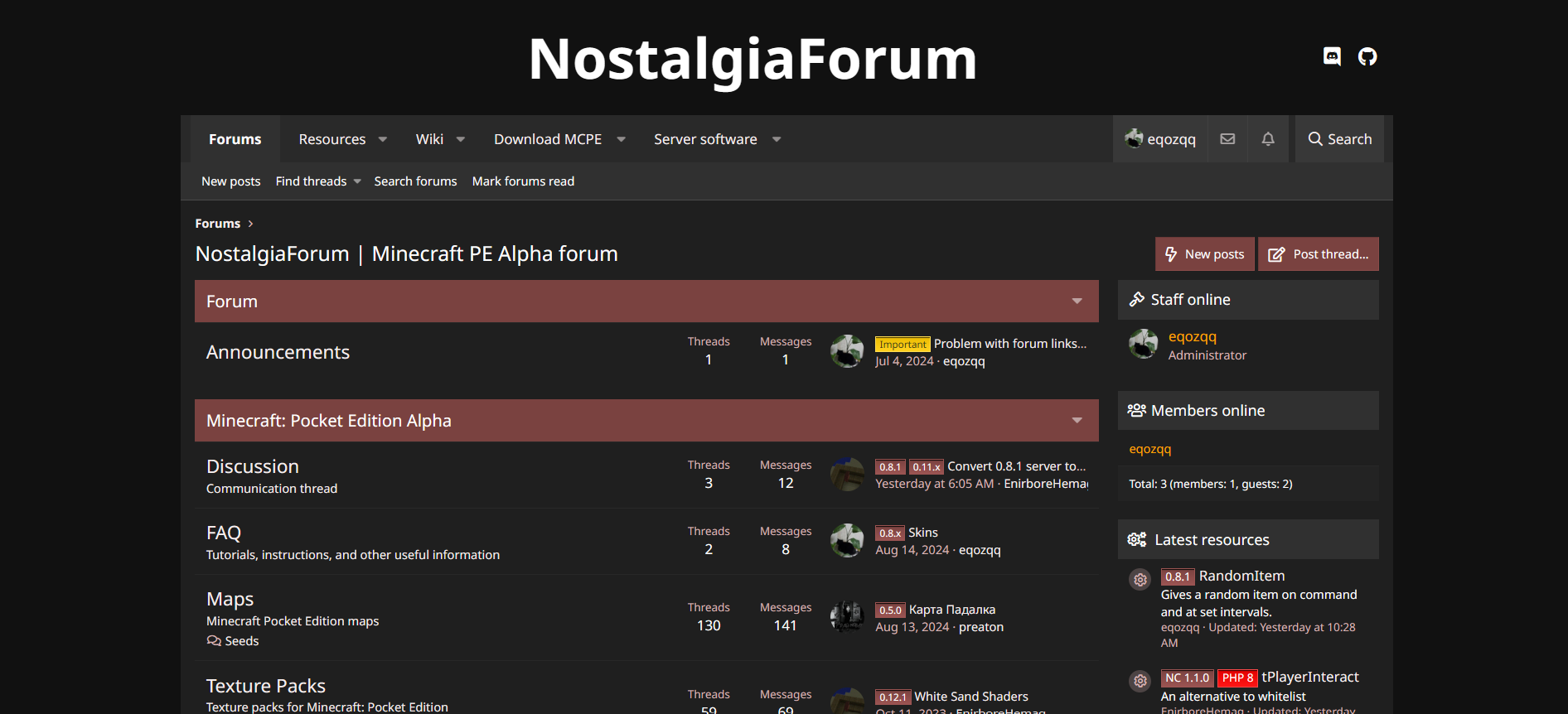Click the Search magnifier button
This screenshot has height=714, width=1568.
[1339, 139]
